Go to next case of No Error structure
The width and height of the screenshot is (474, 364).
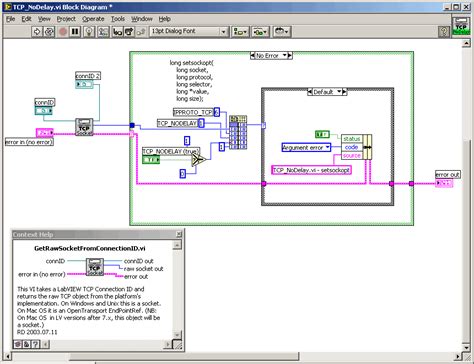[290, 55]
